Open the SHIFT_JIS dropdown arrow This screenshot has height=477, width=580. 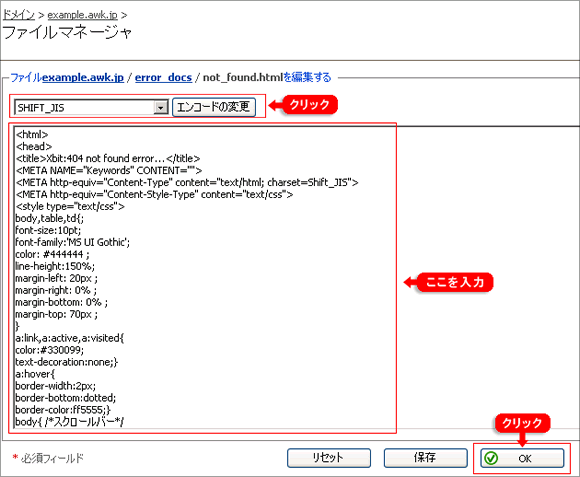pyautogui.click(x=161, y=108)
